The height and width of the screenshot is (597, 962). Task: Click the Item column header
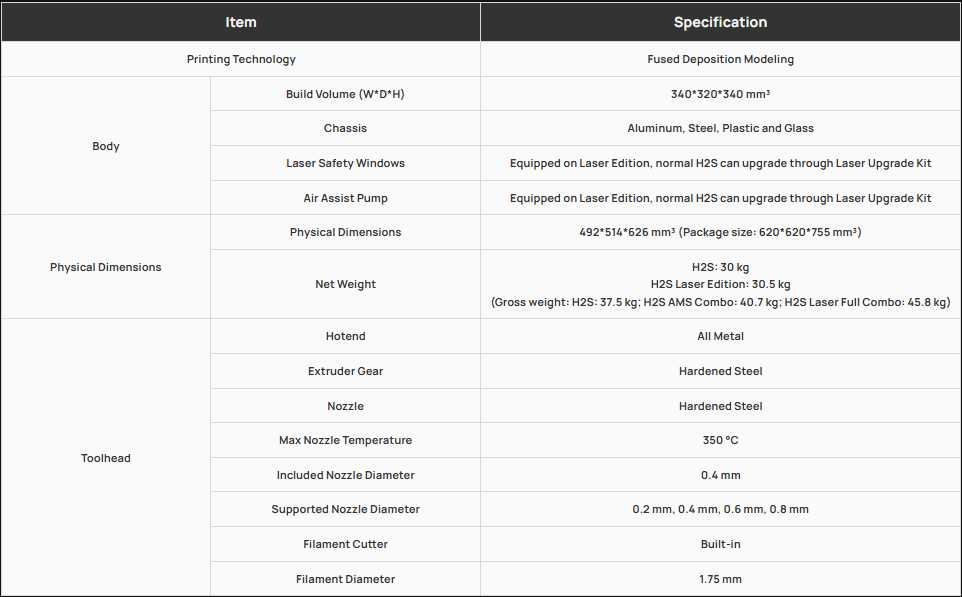tap(241, 22)
